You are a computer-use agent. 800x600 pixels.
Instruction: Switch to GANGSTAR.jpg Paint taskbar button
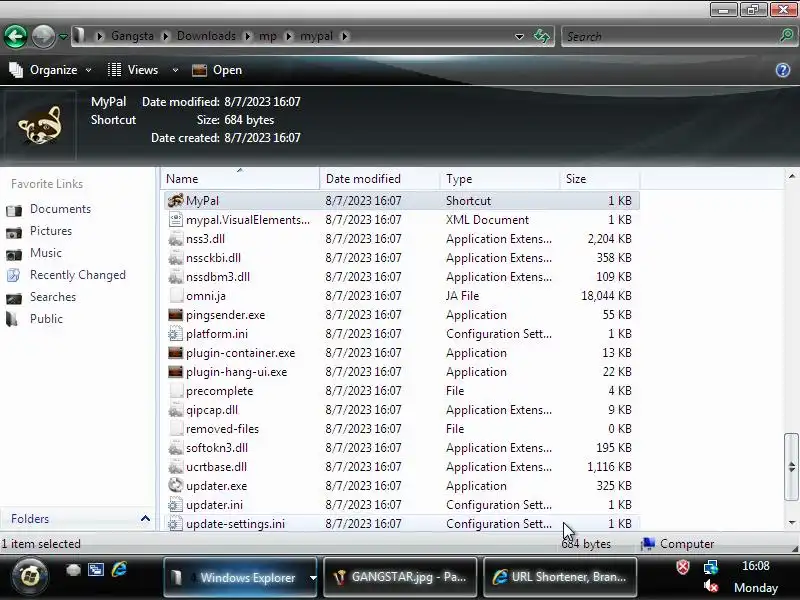[x=400, y=577]
